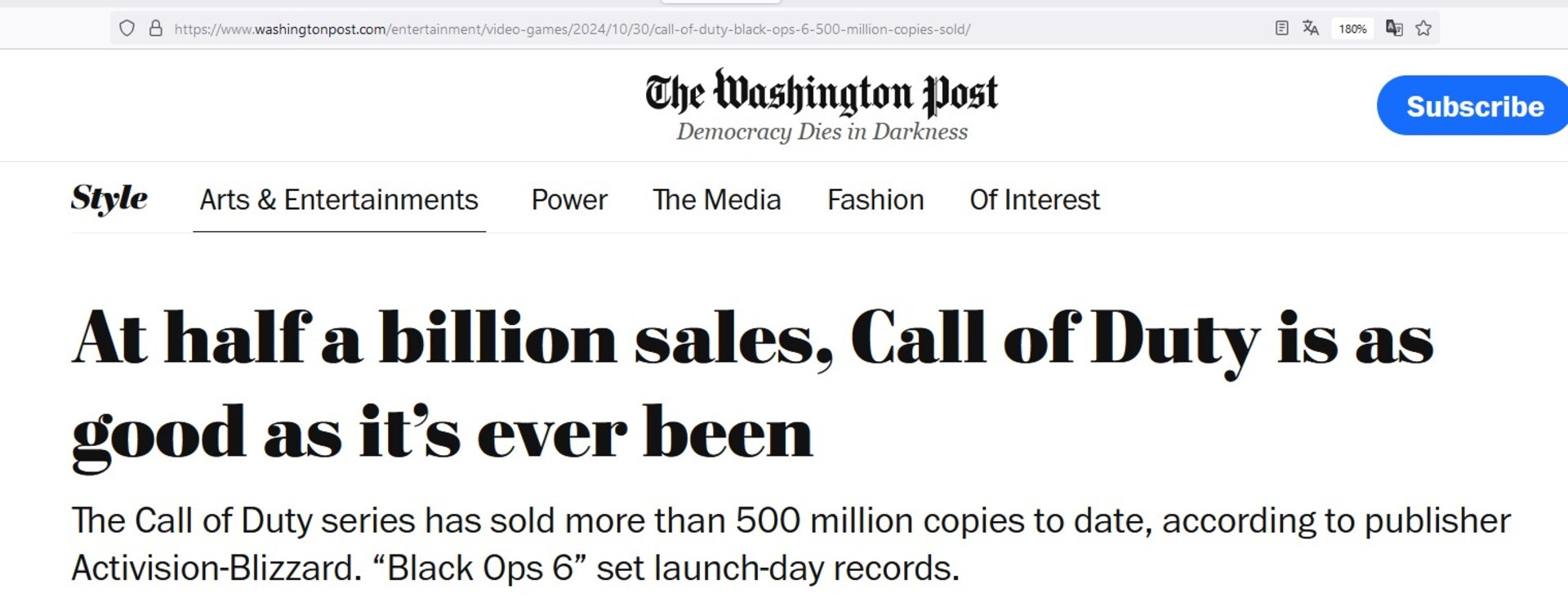Click the site security padlock icon

pyautogui.click(x=155, y=29)
